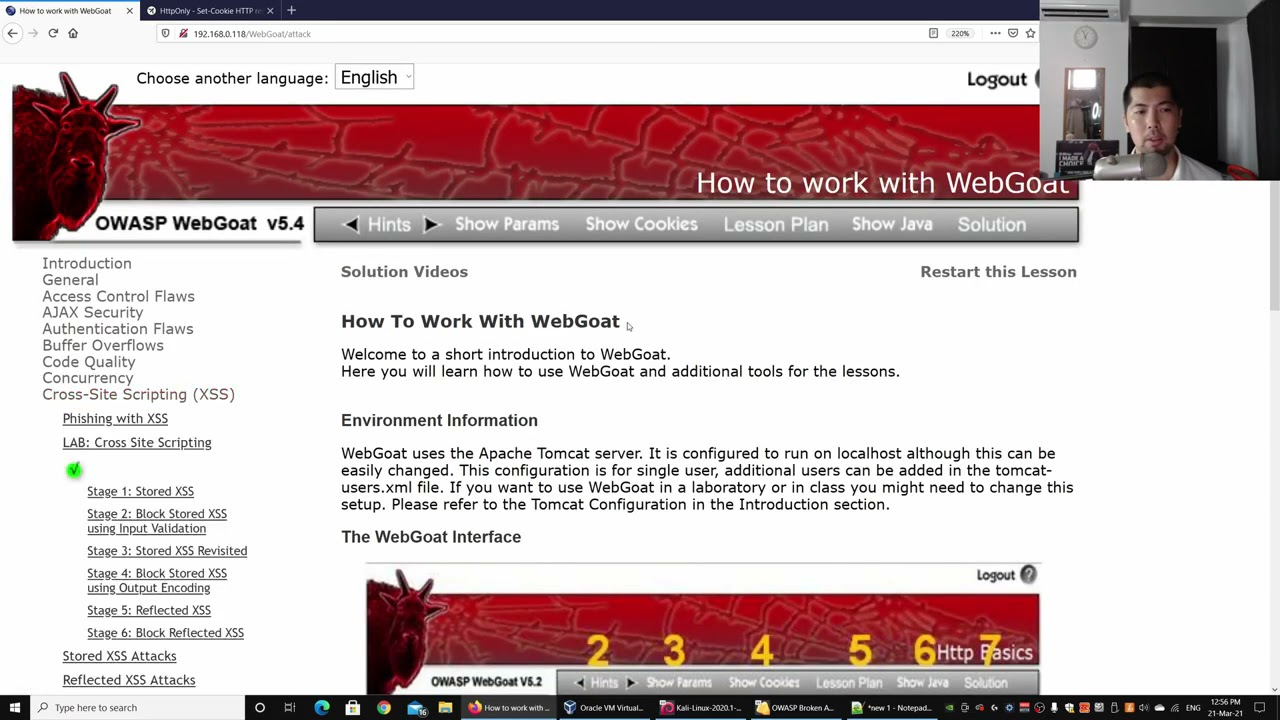1280x720 pixels.
Task: Launch Google Chrome from taskbar
Action: coord(383,707)
